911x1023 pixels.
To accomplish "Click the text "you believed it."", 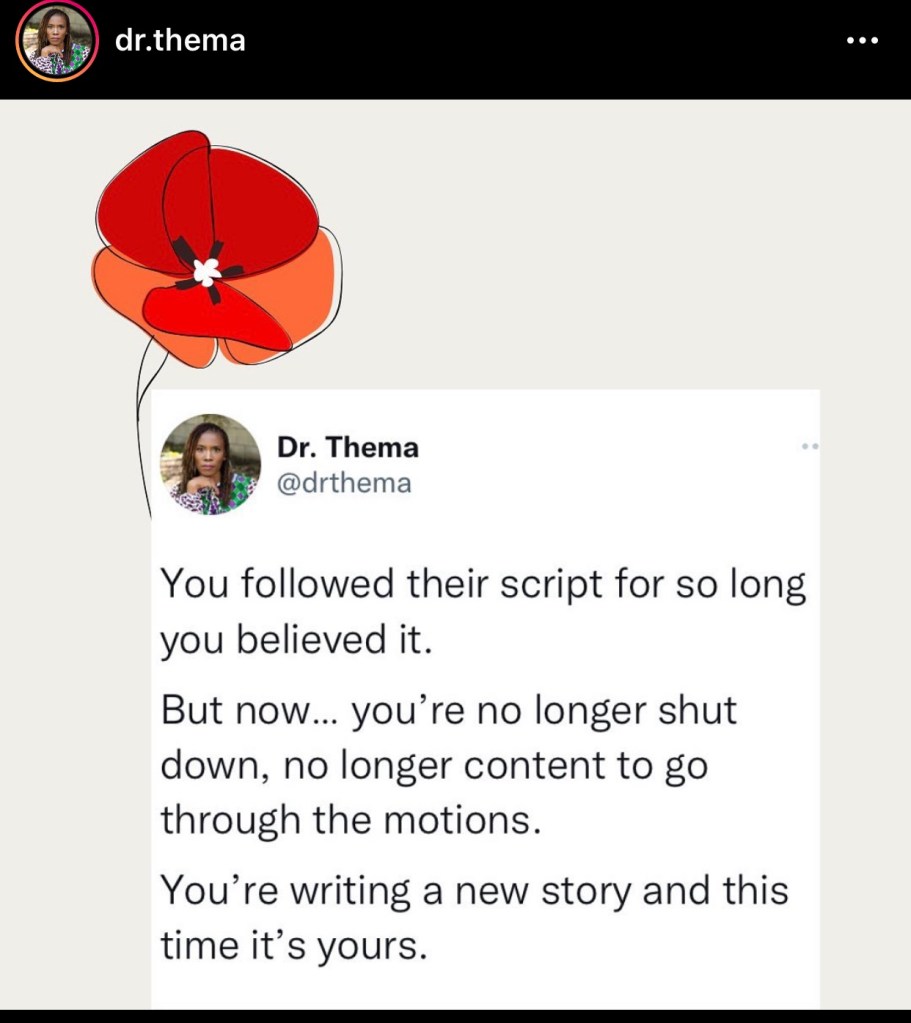I will click(296, 640).
